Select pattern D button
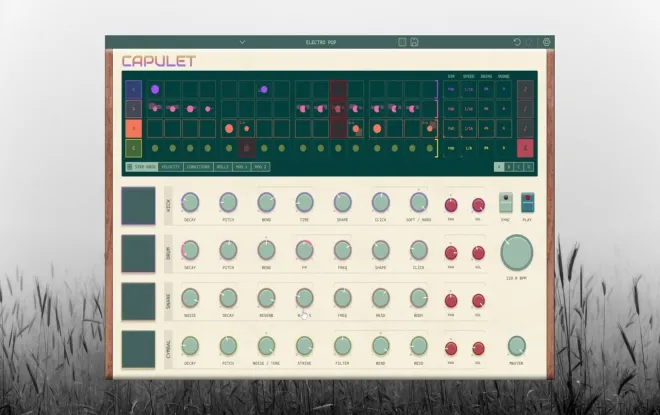This screenshot has height=415, width=660. 529,167
